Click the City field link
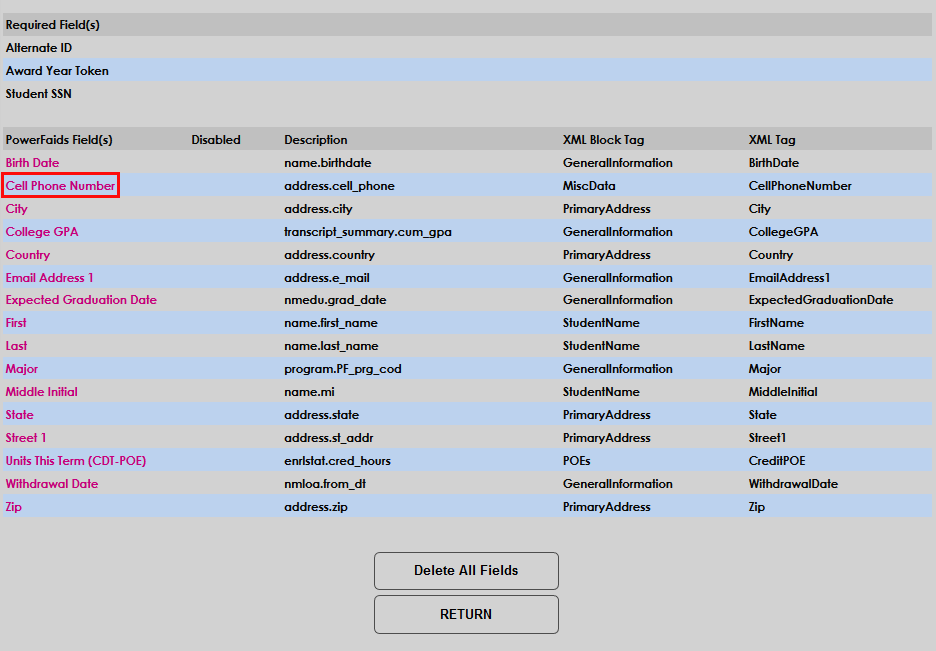This screenshot has width=936, height=651. [x=15, y=208]
